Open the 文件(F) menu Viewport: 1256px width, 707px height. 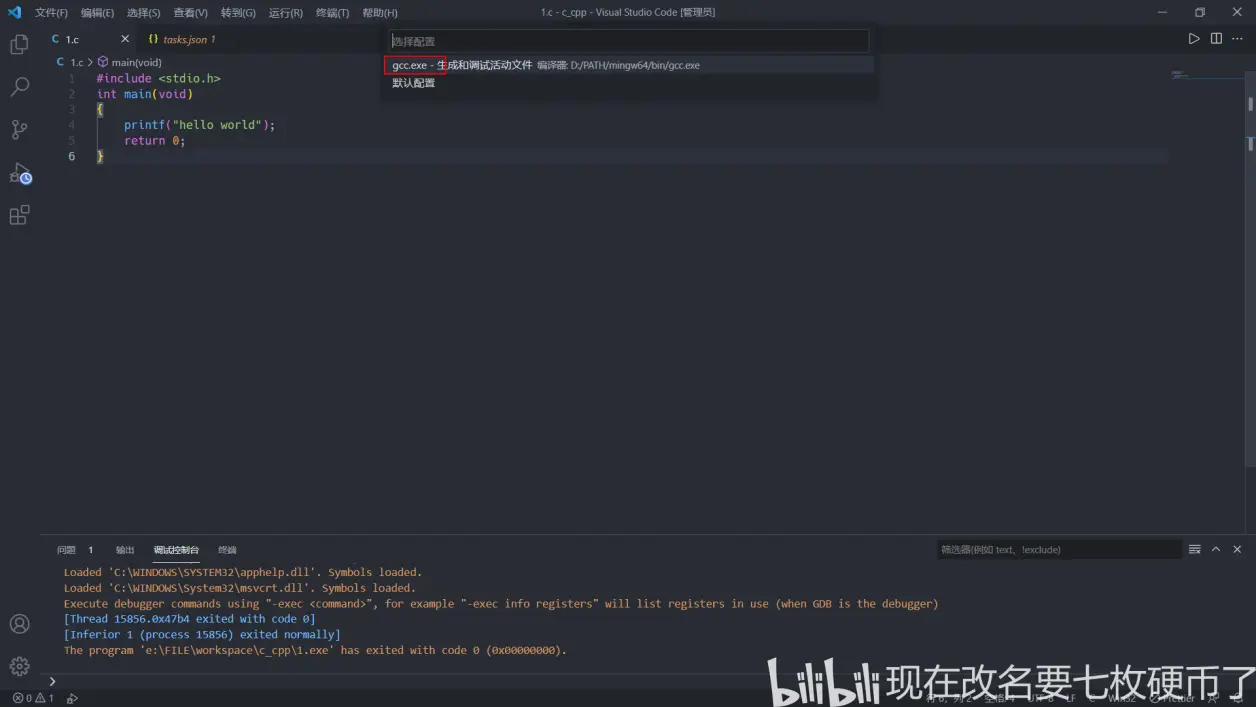pyautogui.click(x=51, y=12)
